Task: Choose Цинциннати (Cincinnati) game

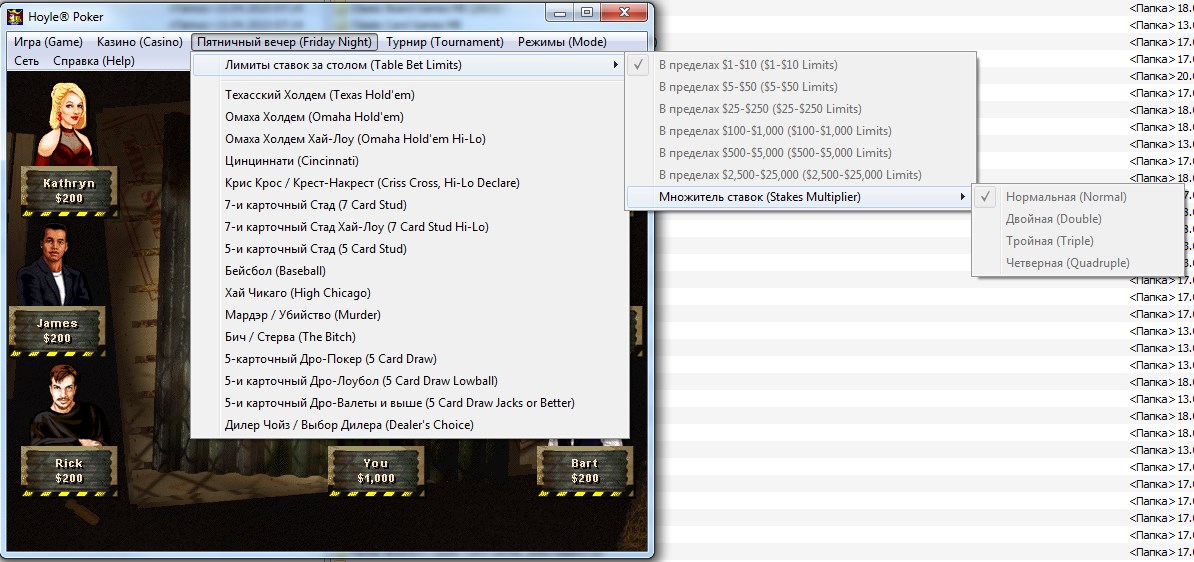Action: [x=409, y=161]
